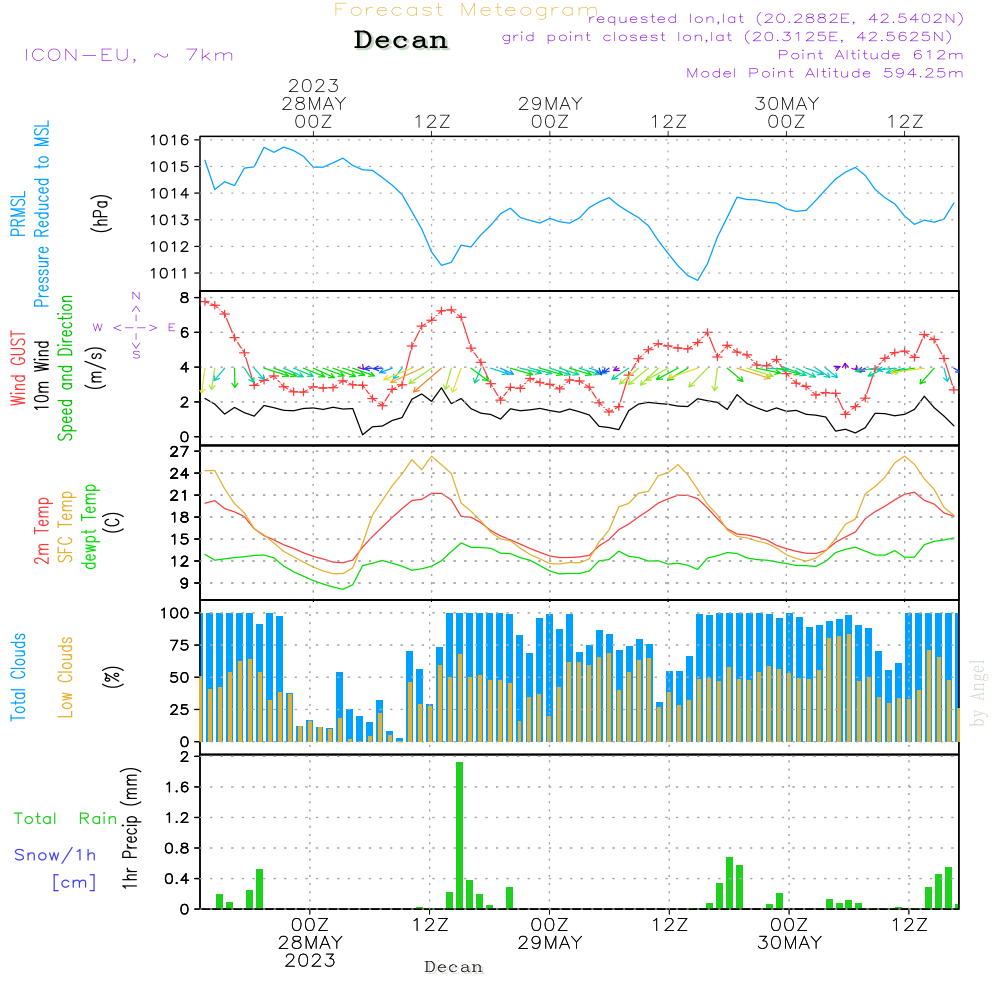Click the '0.4' precipitation tick

(177, 879)
